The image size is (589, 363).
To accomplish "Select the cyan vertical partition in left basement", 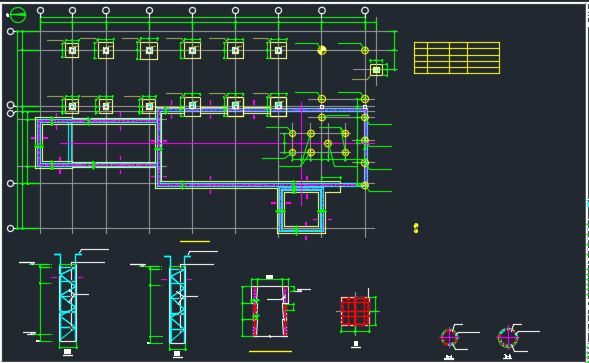I will pyautogui.click(x=70, y=143).
